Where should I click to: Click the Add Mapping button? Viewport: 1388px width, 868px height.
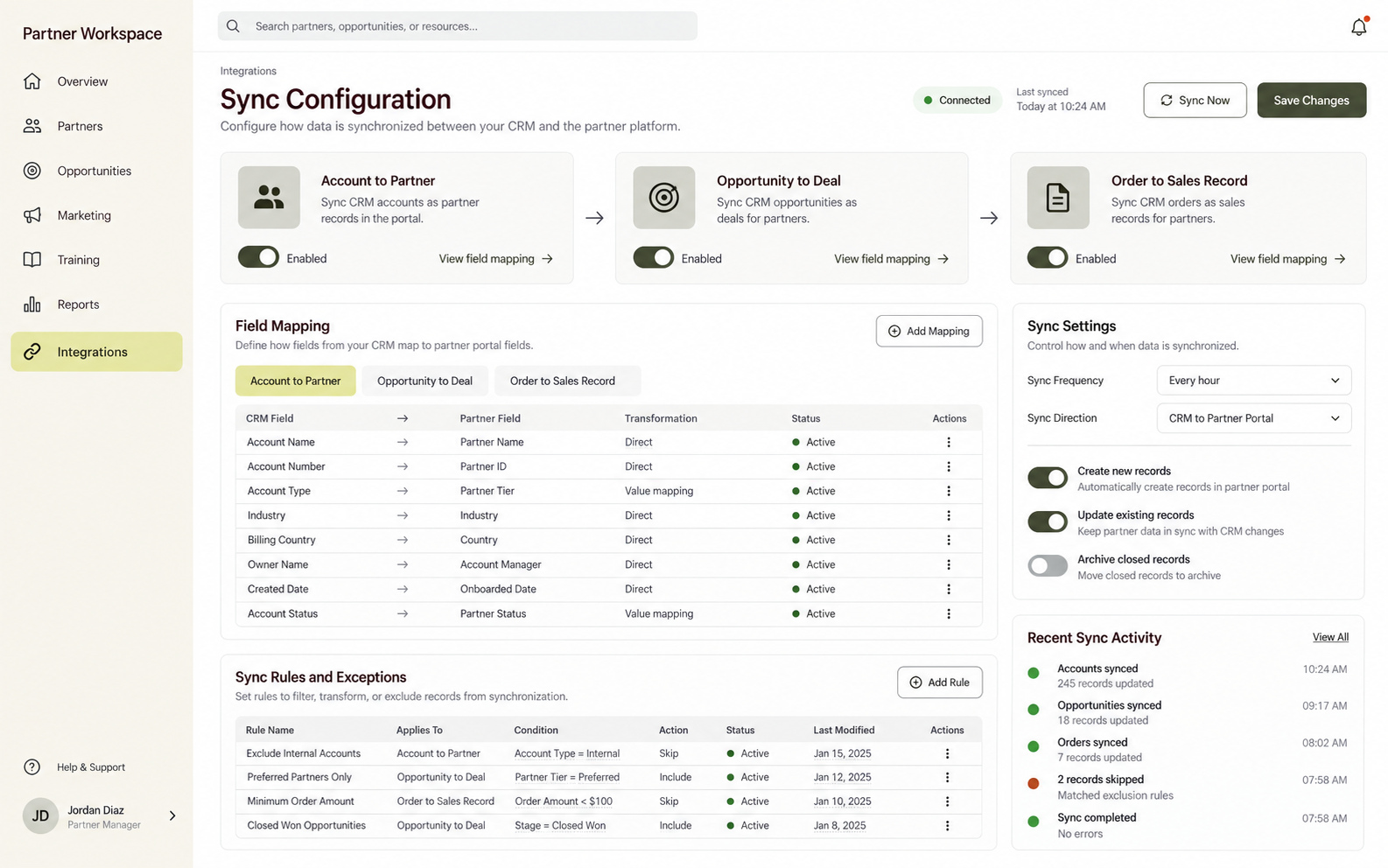tap(929, 331)
